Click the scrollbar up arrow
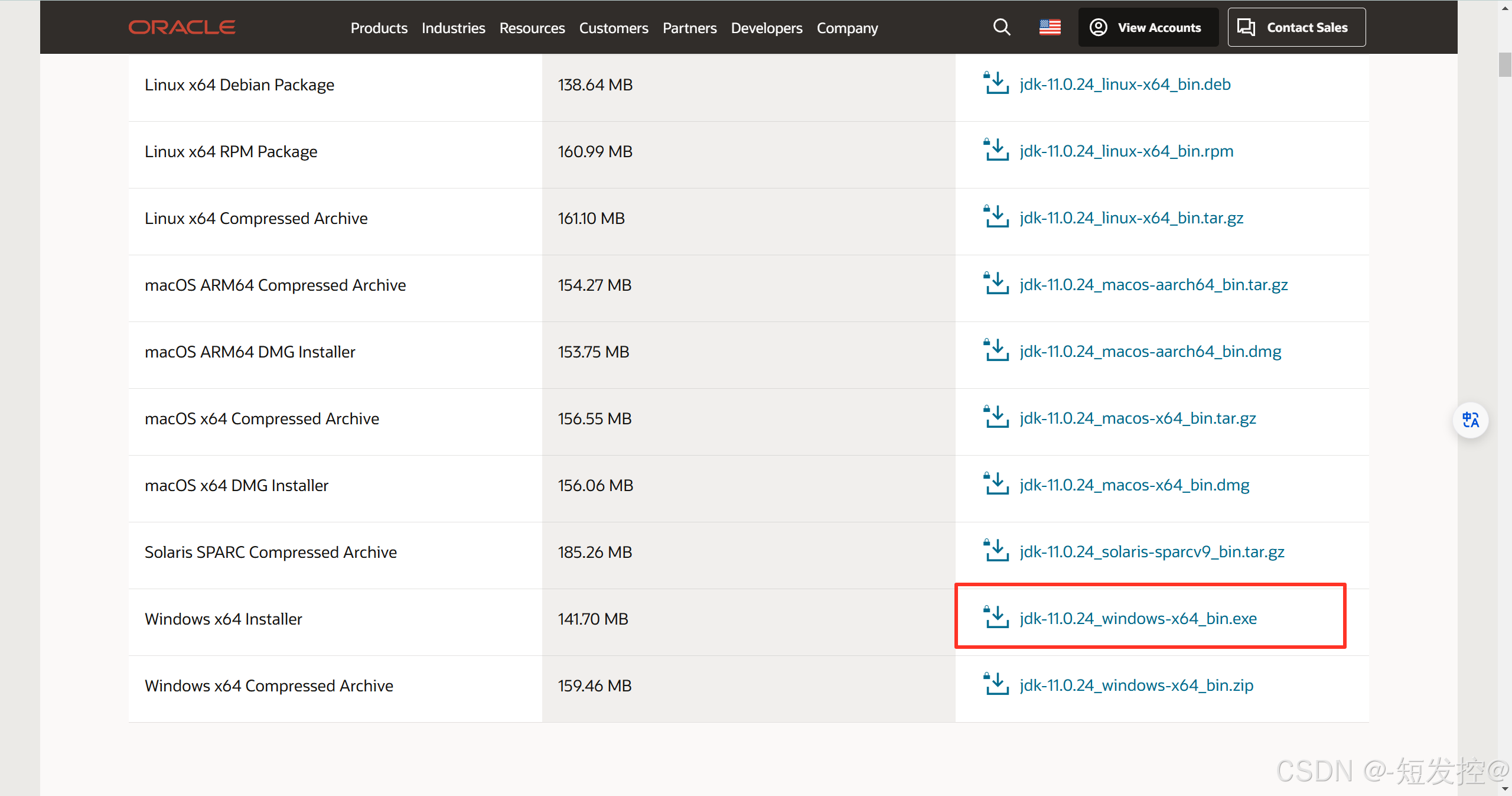The image size is (1512, 796). [1504, 7]
